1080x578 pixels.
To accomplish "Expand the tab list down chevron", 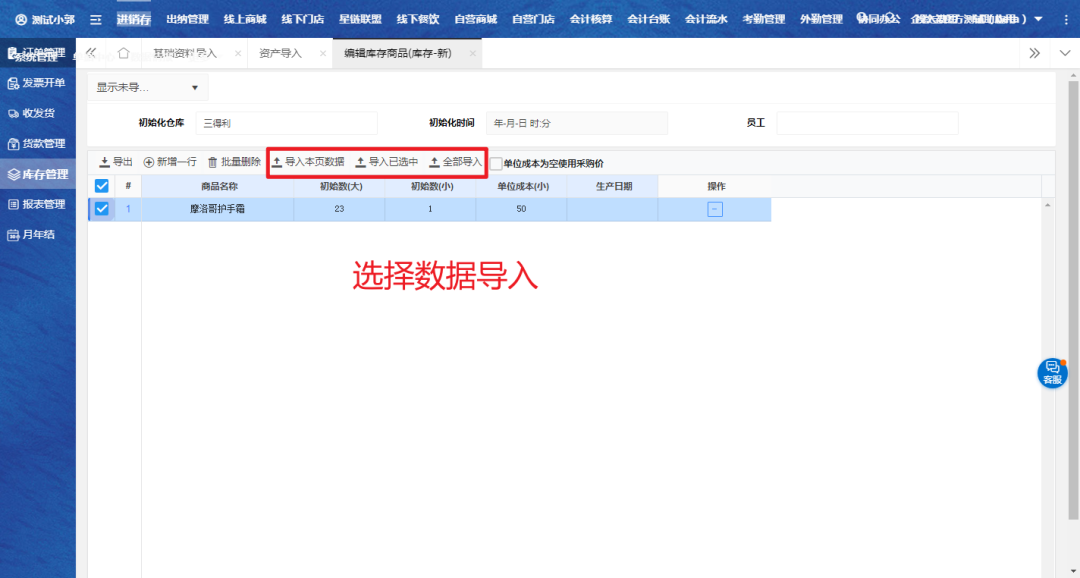I will pos(1064,53).
